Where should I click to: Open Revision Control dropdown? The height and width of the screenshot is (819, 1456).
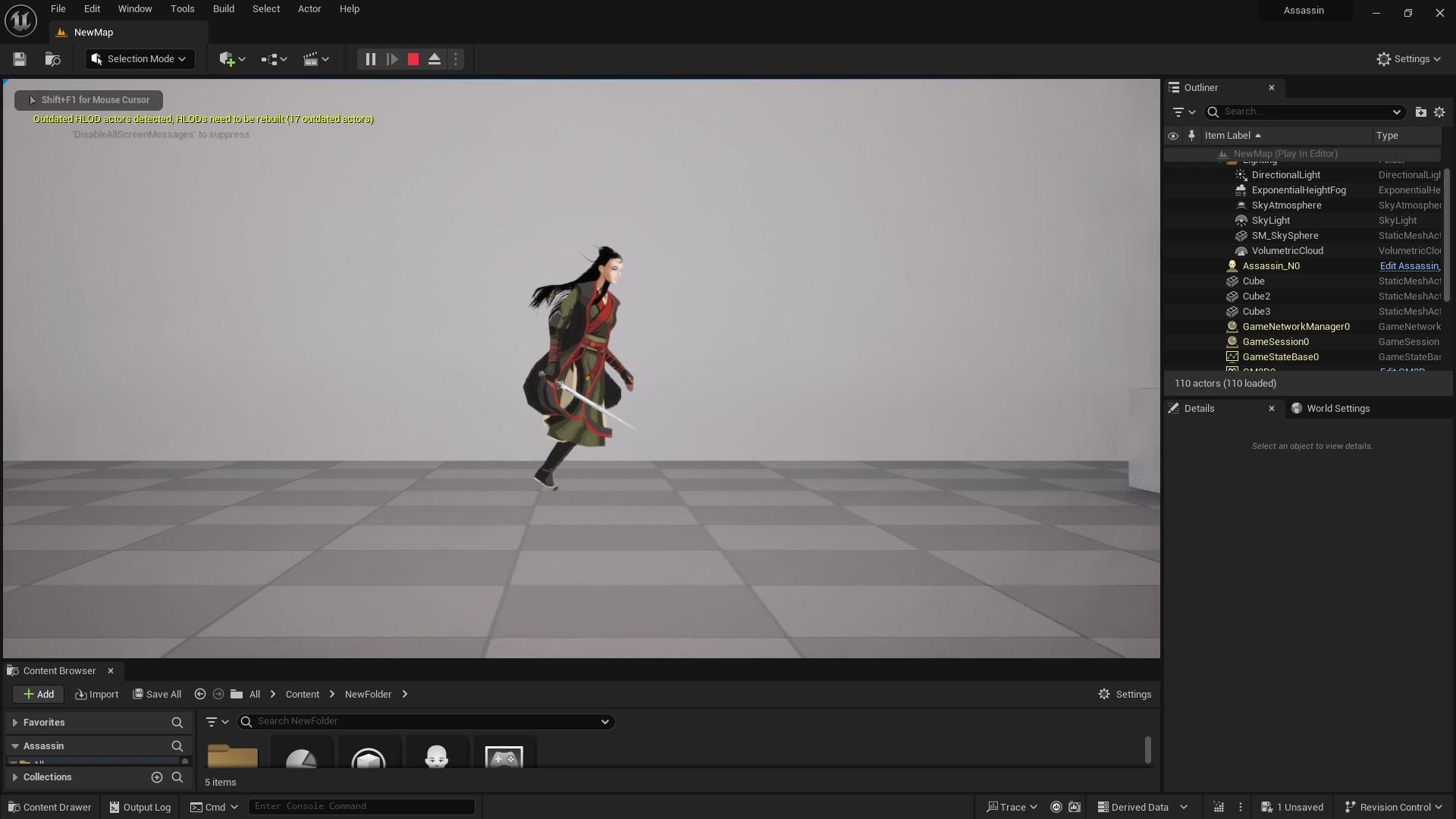coord(1392,808)
